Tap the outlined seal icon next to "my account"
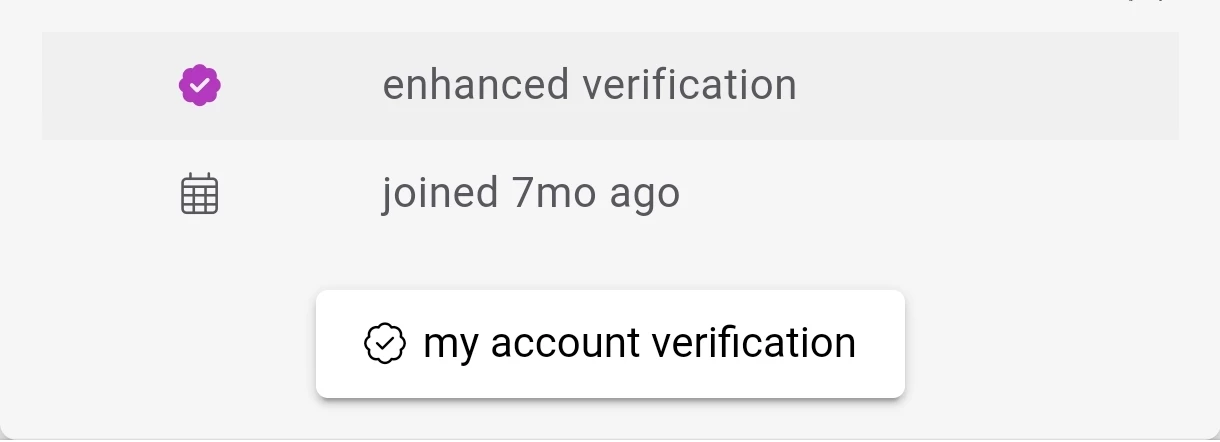 tap(385, 344)
